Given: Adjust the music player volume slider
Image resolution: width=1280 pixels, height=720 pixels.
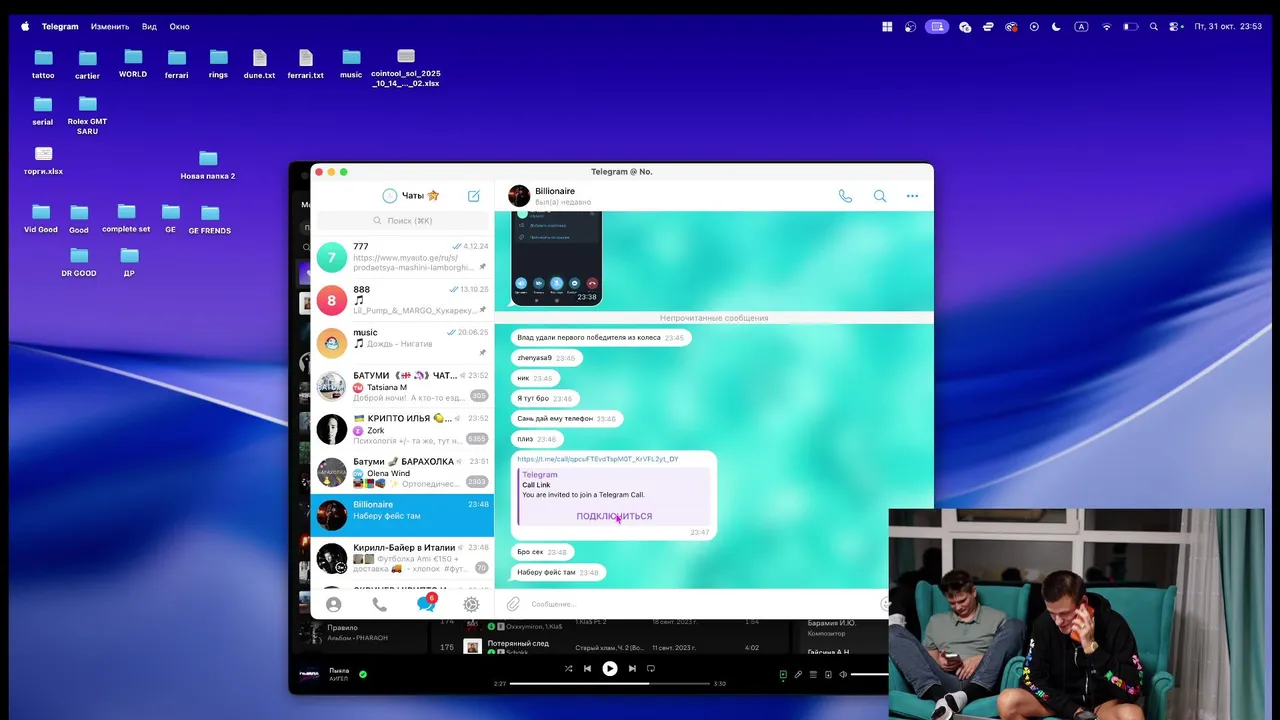Looking at the screenshot, I should pyautogui.click(x=869, y=674).
